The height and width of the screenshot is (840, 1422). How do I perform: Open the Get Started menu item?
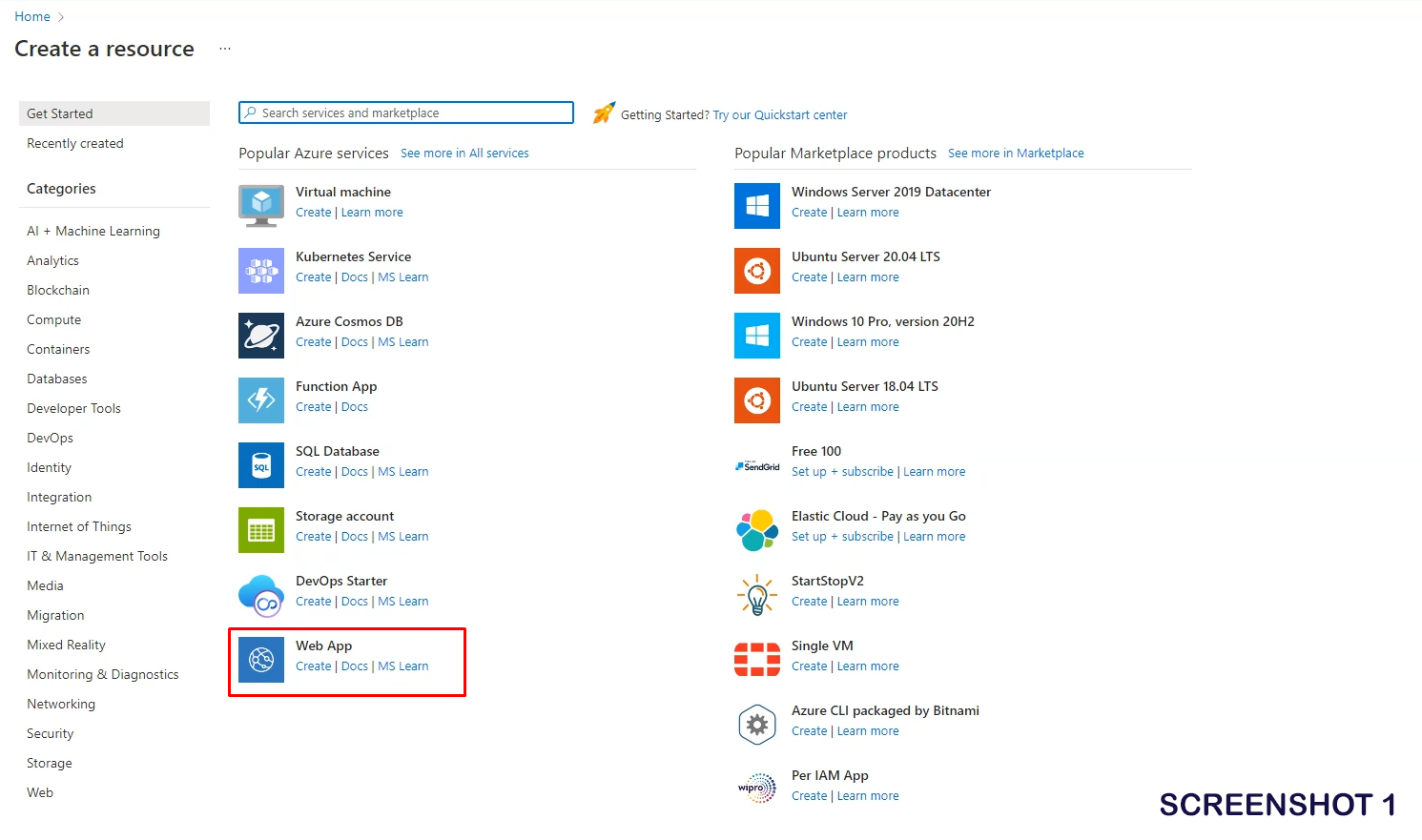point(60,113)
